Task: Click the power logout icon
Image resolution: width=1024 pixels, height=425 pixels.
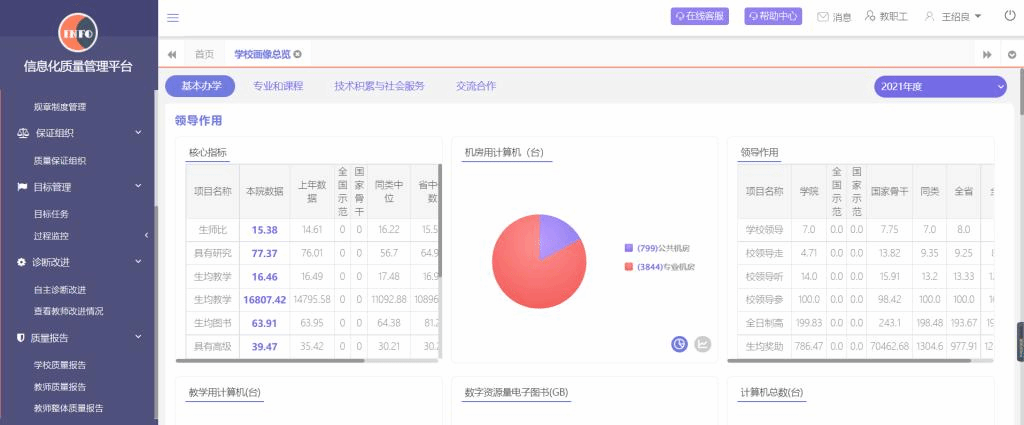Action: pos(1009,16)
